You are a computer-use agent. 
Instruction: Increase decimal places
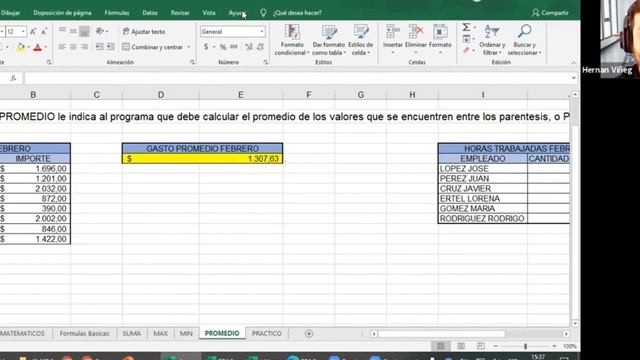coord(249,47)
